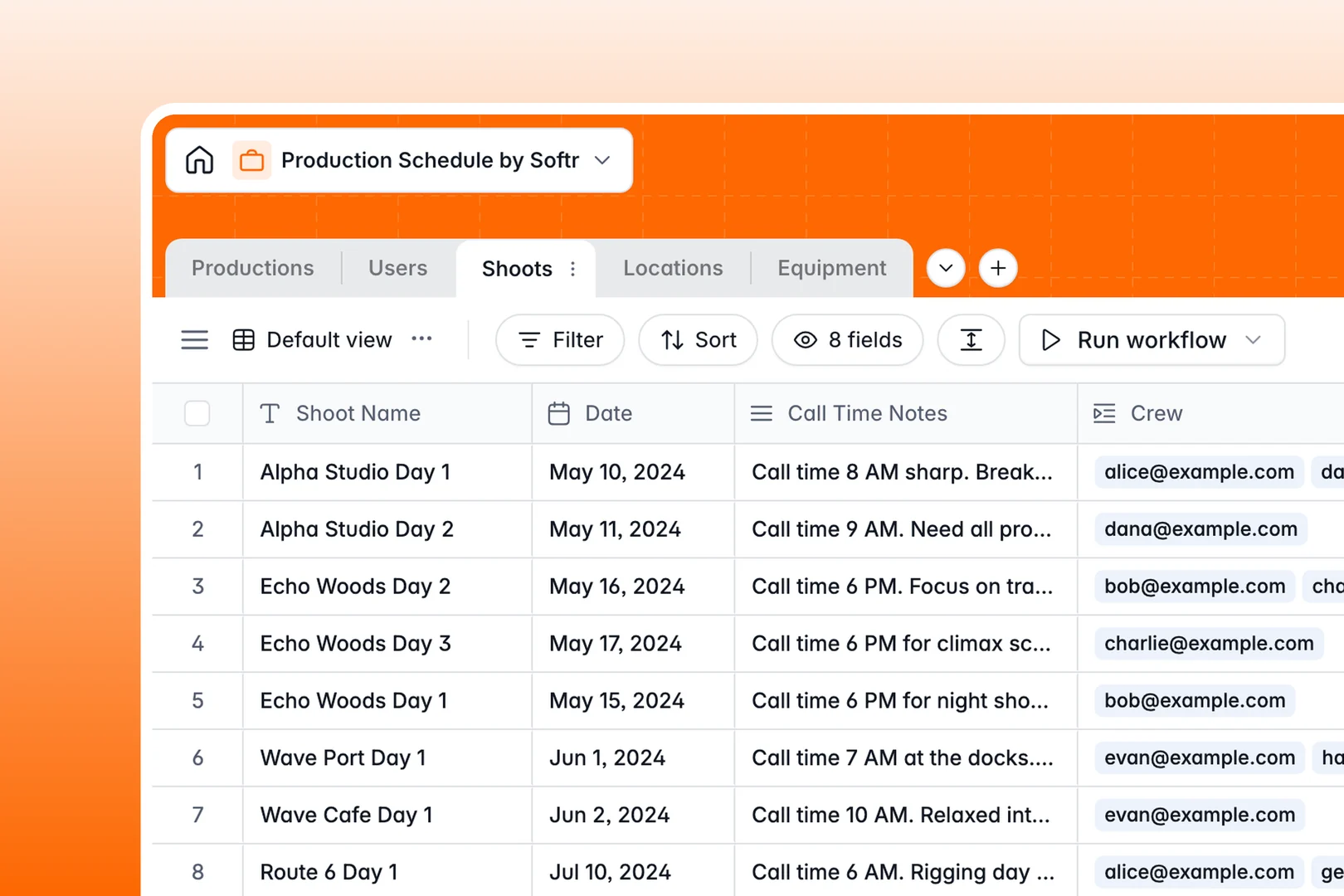Select the Echo Woods Day 3 cell
The height and width of the screenshot is (896, 1344).
(x=387, y=644)
